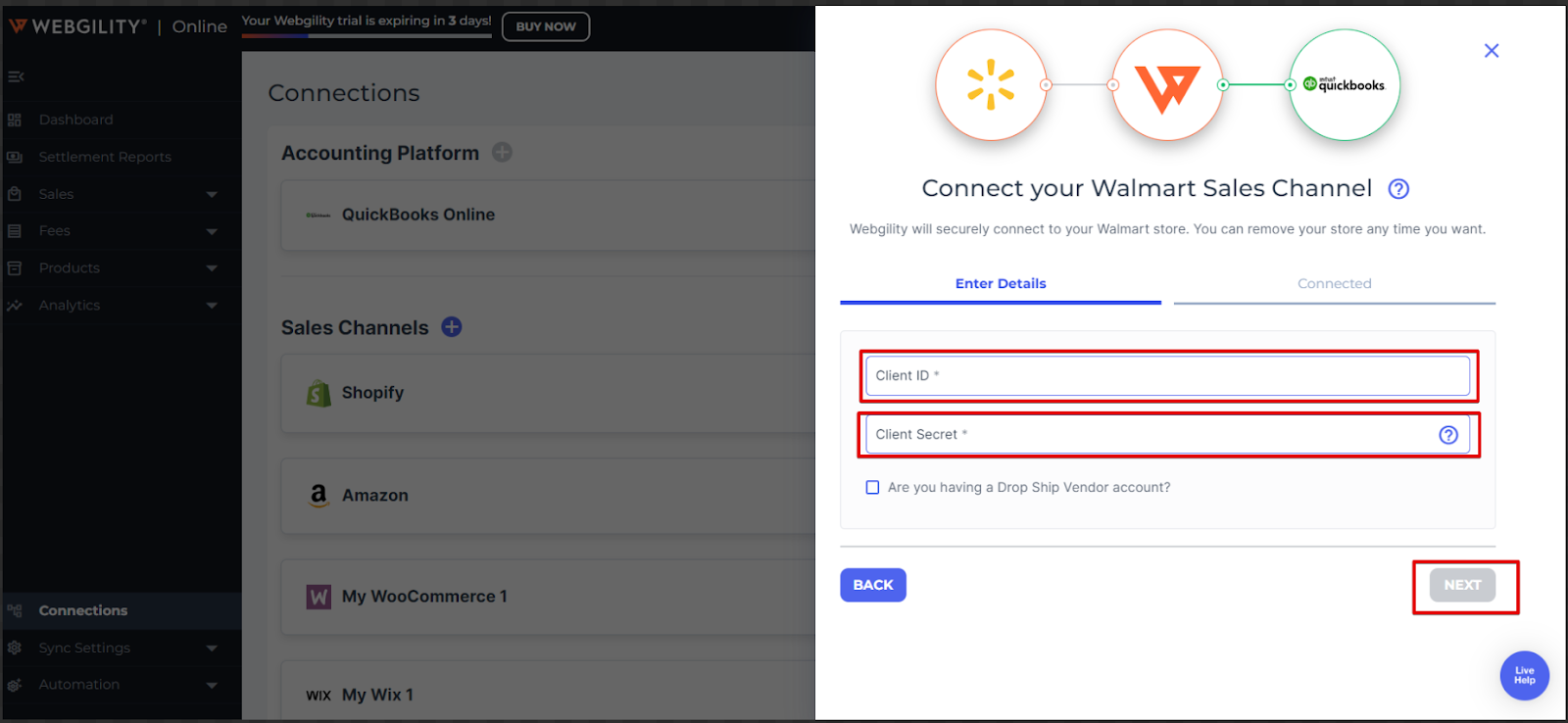The image size is (1568, 723).
Task: Add Accounting Platform plus icon
Action: pyautogui.click(x=502, y=153)
